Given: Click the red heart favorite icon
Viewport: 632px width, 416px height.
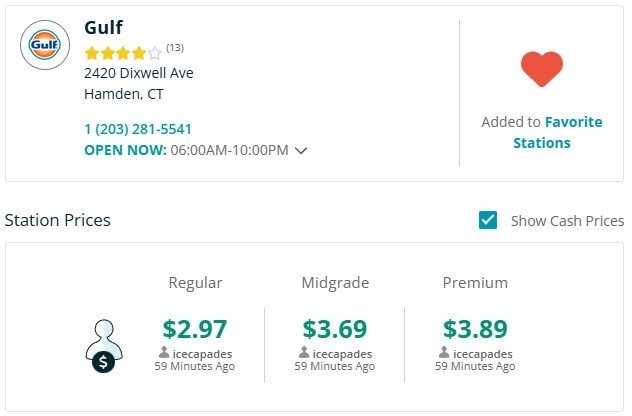Looking at the screenshot, I should point(542,69).
